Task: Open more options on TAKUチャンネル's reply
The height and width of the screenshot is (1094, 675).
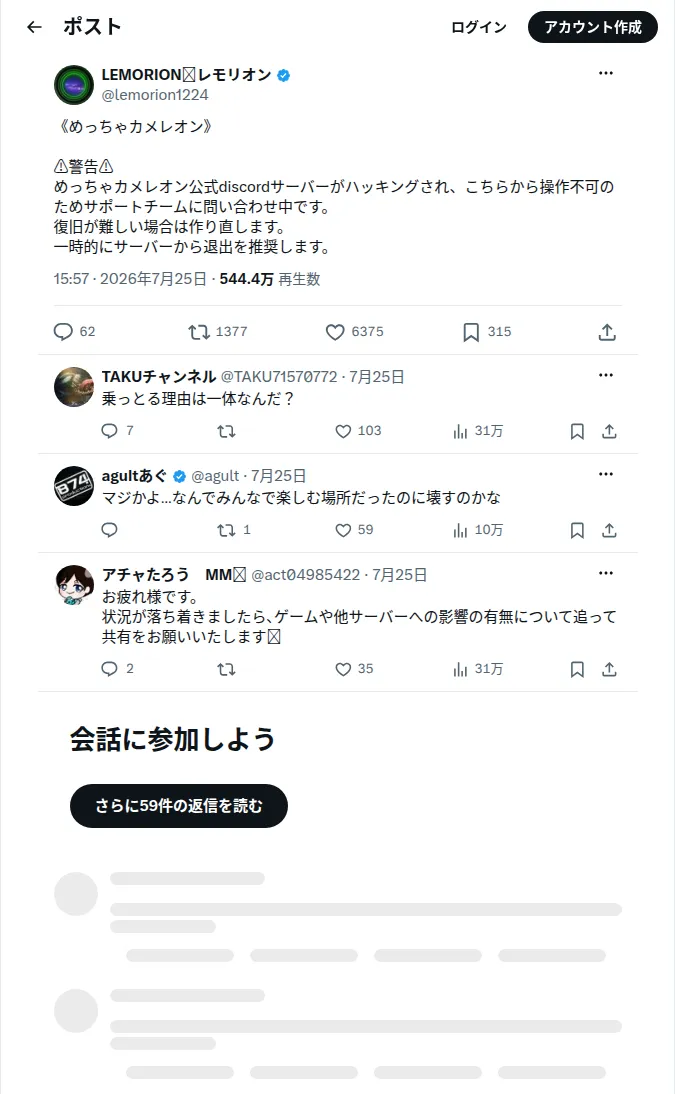Action: pyautogui.click(x=606, y=375)
